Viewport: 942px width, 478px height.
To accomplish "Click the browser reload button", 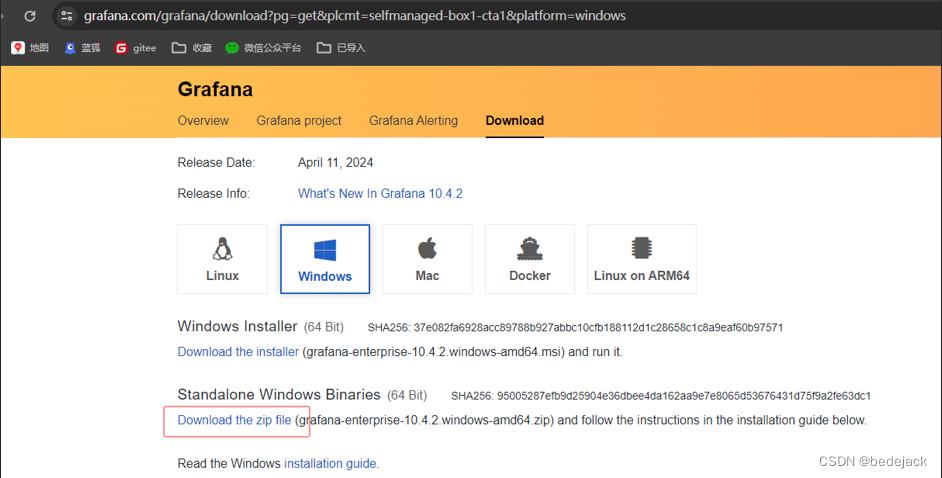I will click(30, 16).
